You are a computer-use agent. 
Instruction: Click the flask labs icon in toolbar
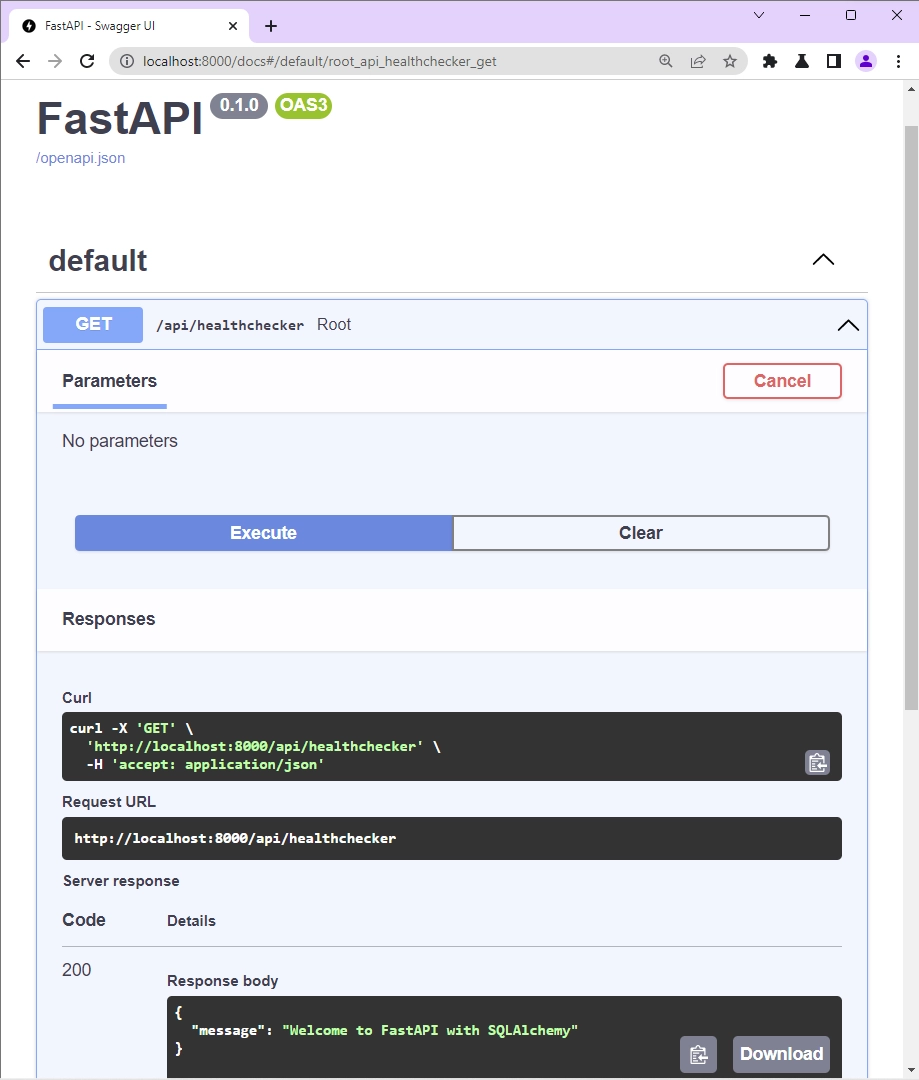click(x=802, y=61)
